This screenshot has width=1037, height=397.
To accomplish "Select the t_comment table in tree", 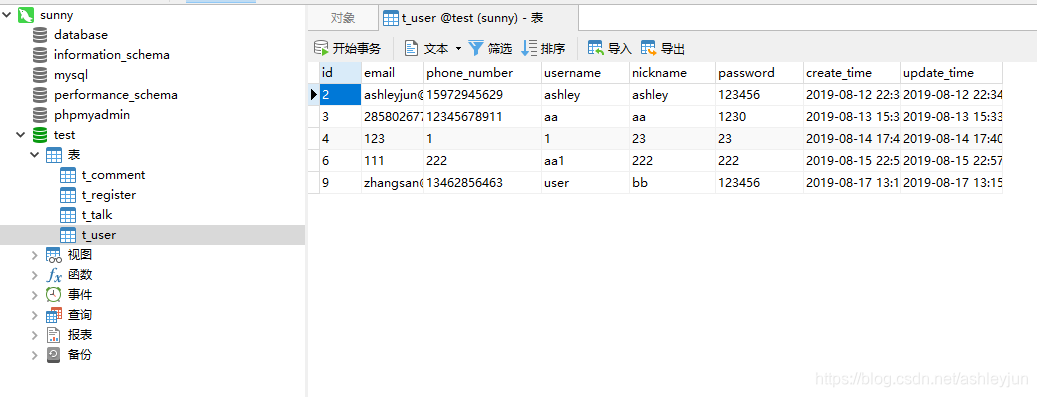I will 113,175.
